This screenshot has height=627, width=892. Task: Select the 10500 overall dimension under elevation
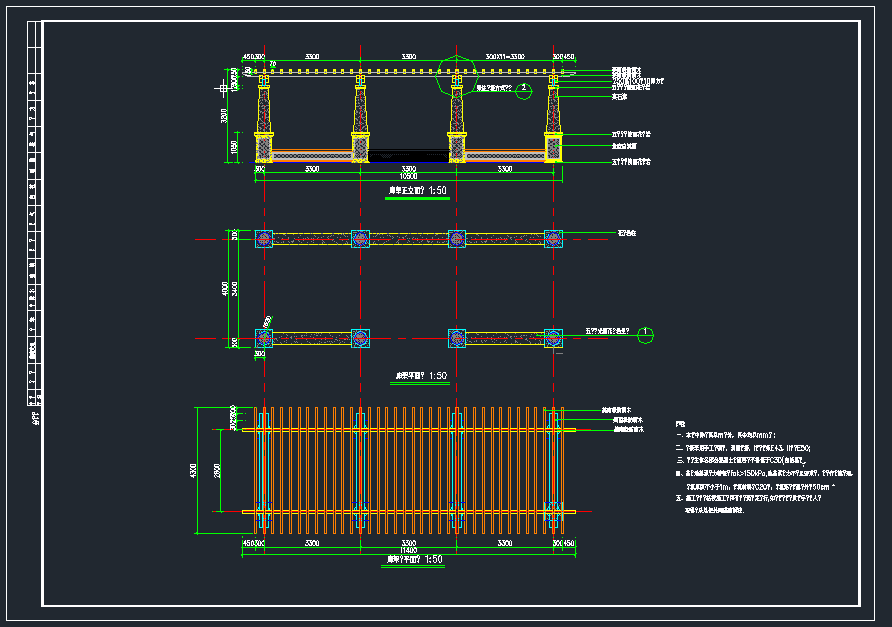point(407,176)
